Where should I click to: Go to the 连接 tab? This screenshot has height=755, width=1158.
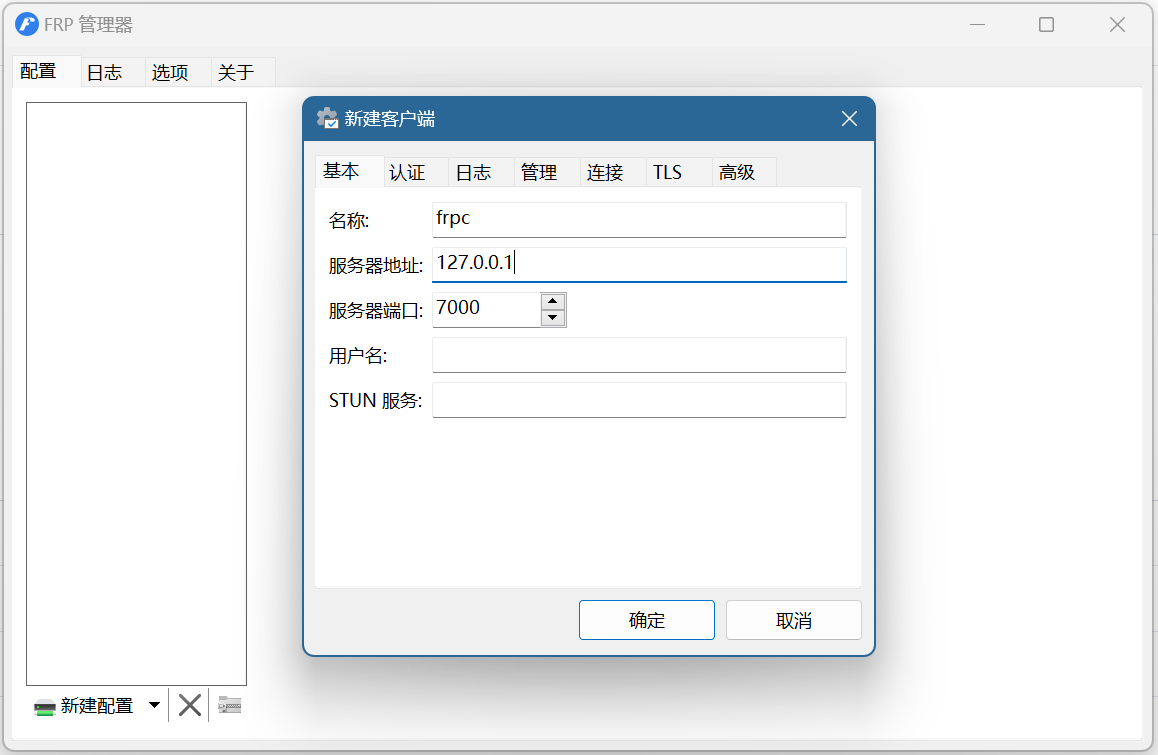point(605,173)
